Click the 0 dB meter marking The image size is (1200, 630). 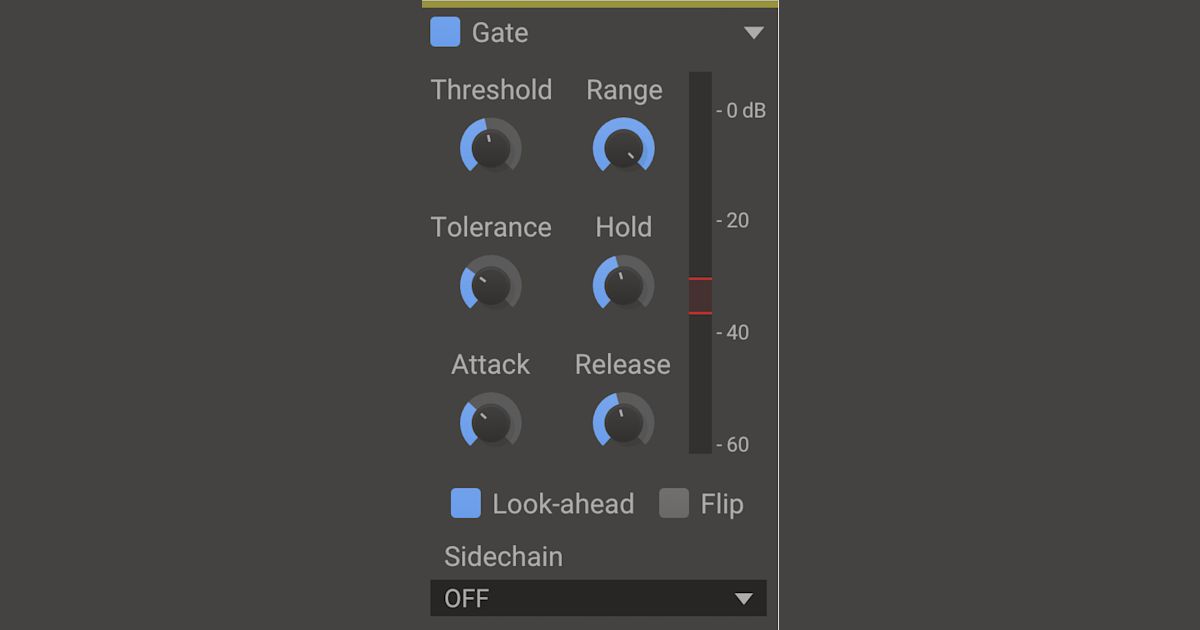[741, 110]
